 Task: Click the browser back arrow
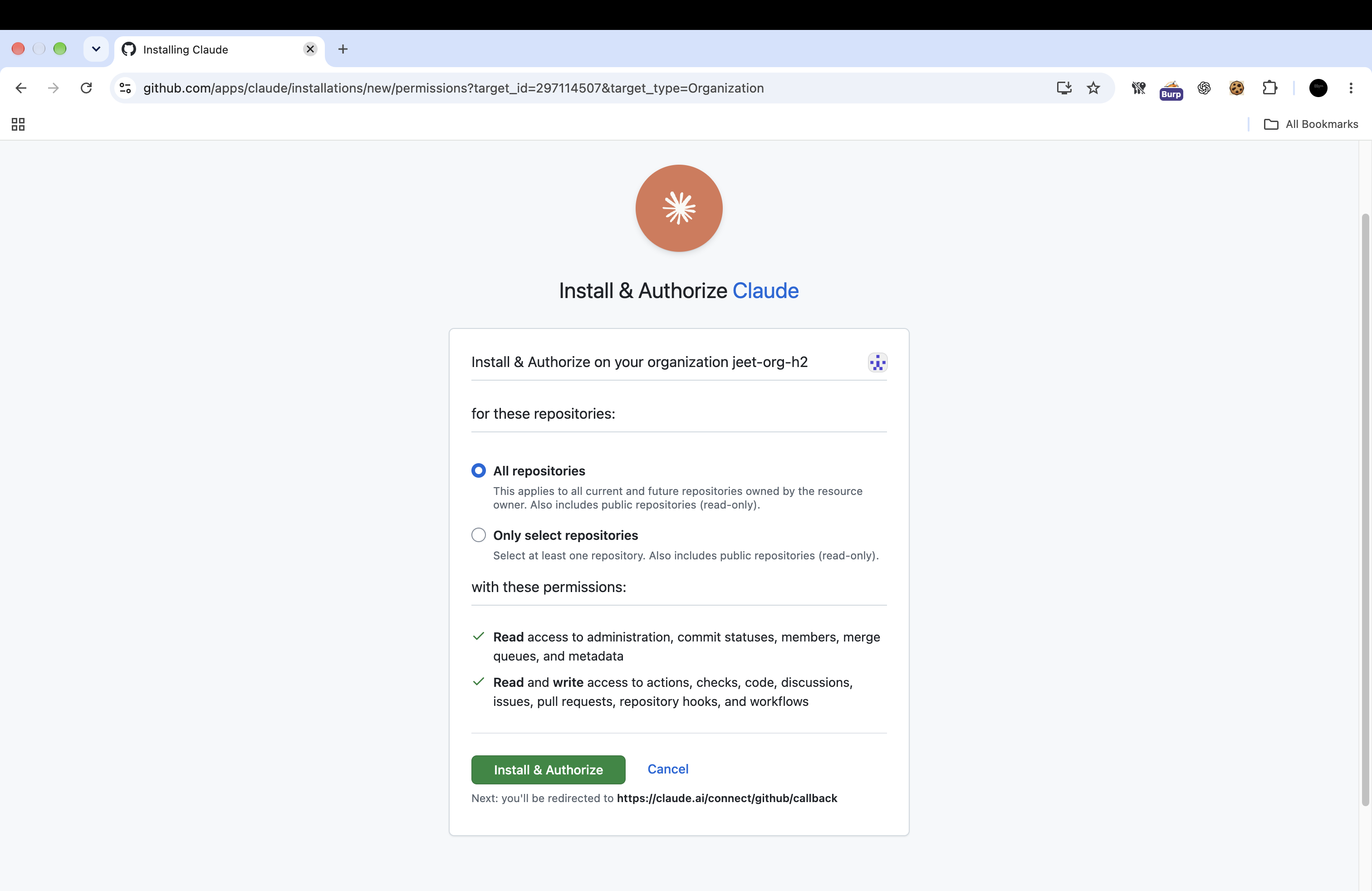pyautogui.click(x=21, y=88)
